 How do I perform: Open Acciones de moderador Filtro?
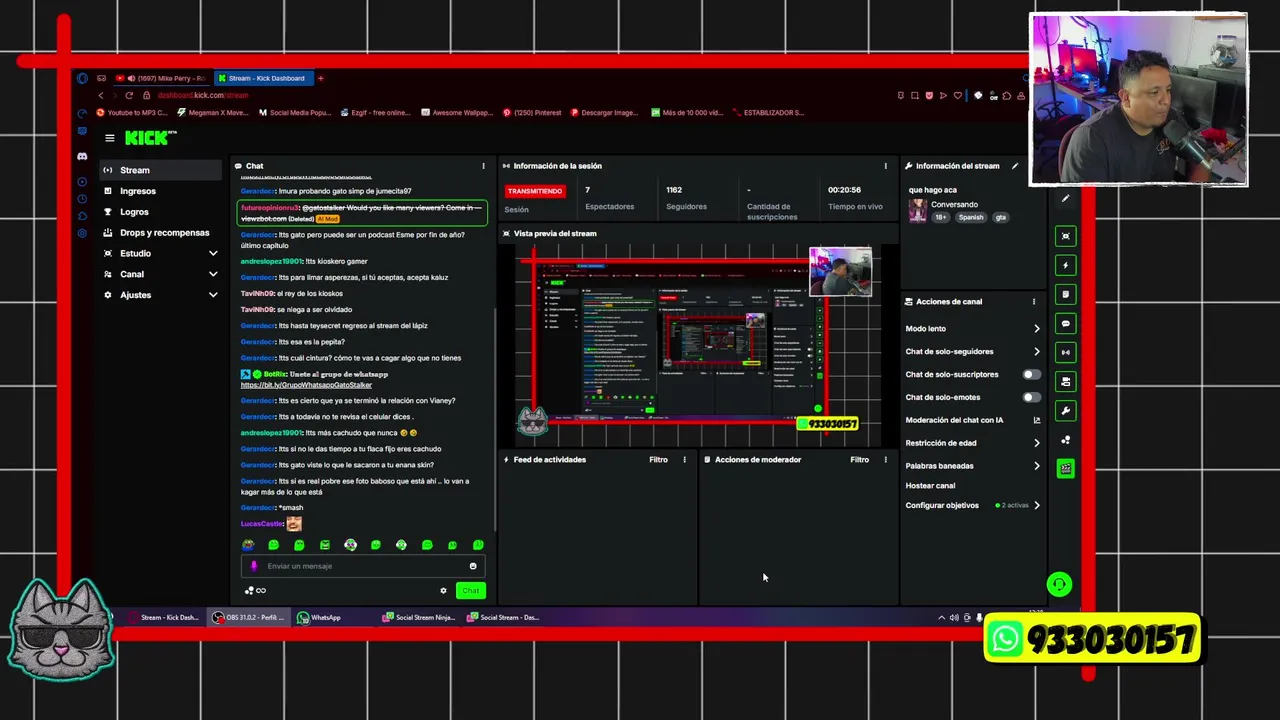[859, 460]
